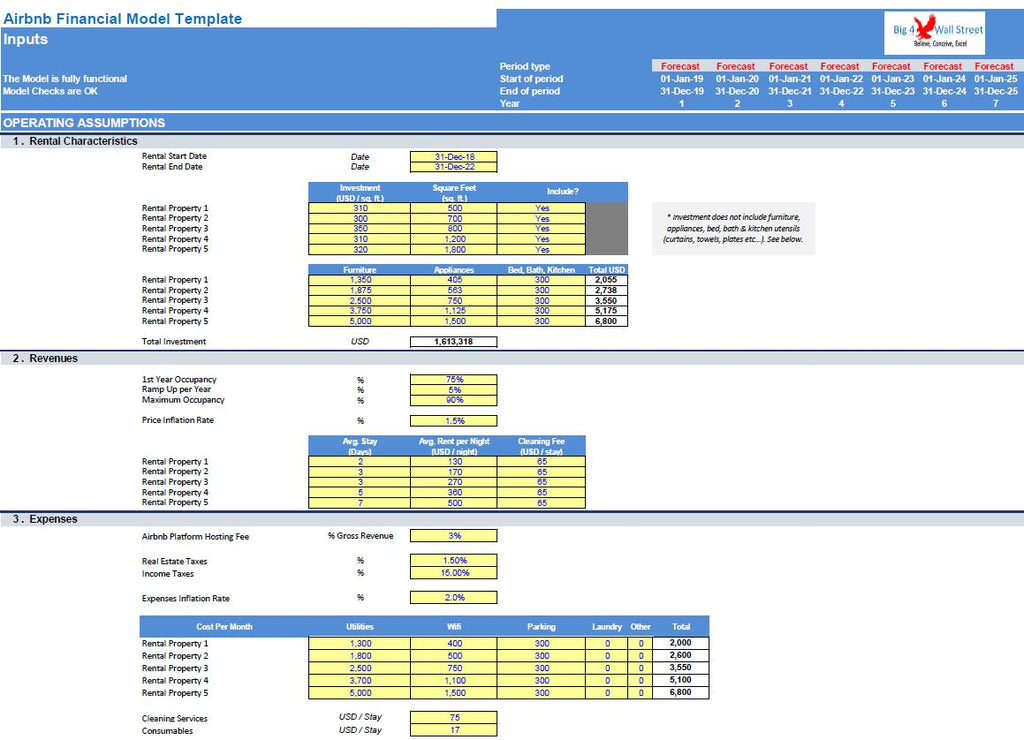Click the Maximum Occupancy 90% cell
Screen dimensions: 1024x740
pos(453,400)
